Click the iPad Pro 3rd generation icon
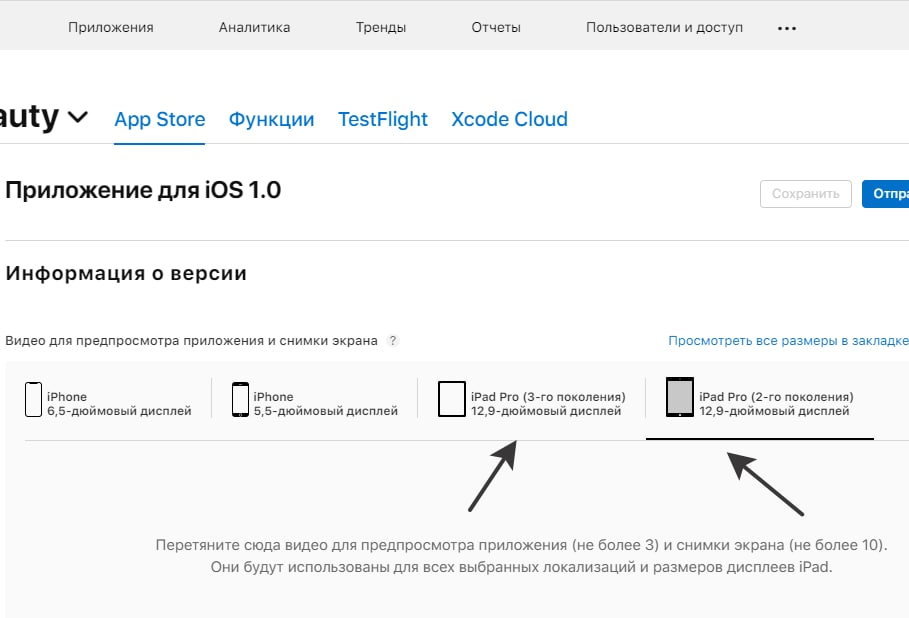The width and height of the screenshot is (909, 618). point(452,399)
